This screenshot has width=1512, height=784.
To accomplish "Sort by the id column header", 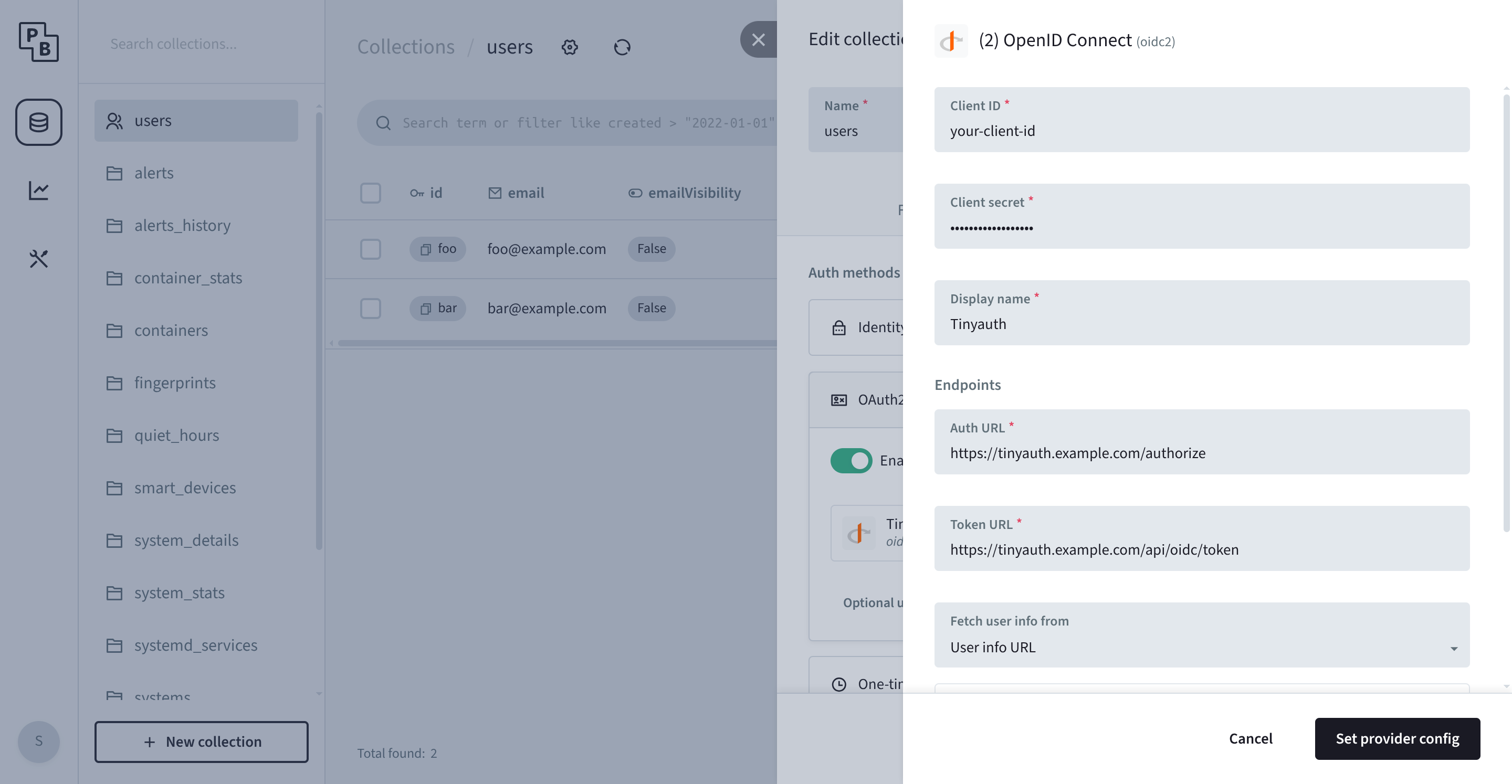I will tap(426, 193).
